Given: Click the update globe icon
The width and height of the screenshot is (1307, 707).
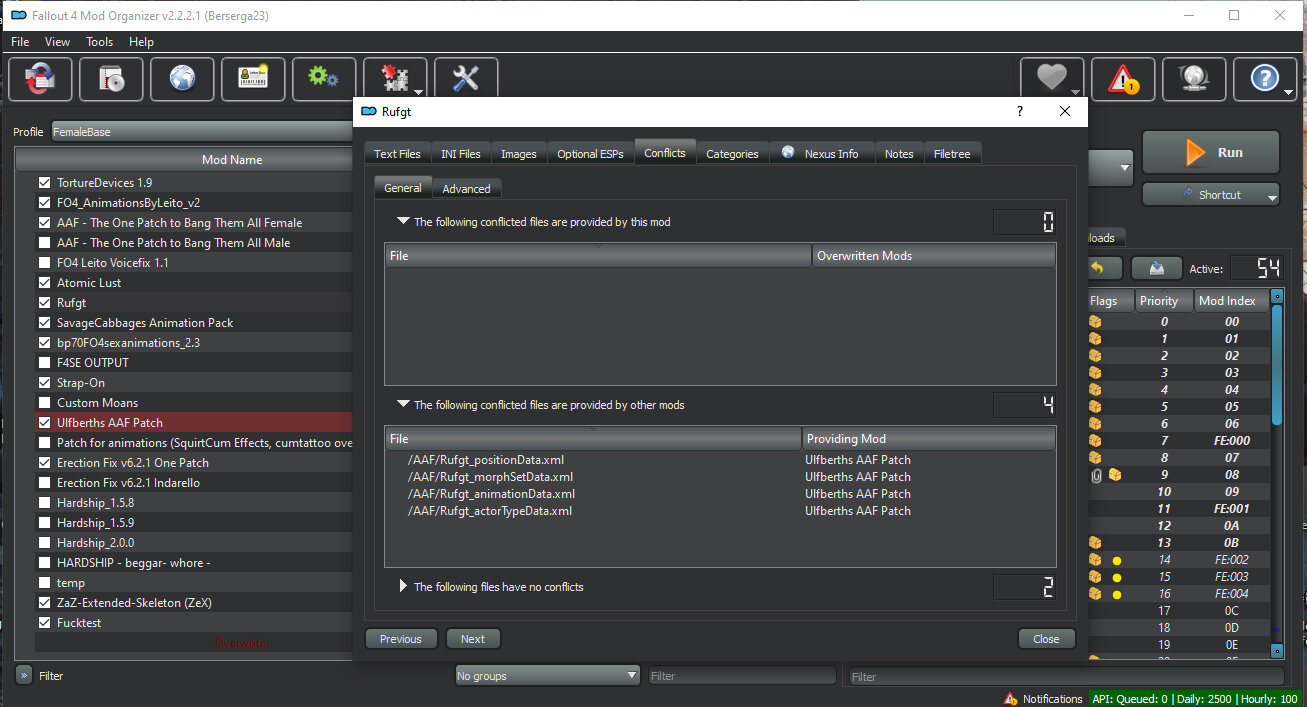Looking at the screenshot, I should point(1194,79).
